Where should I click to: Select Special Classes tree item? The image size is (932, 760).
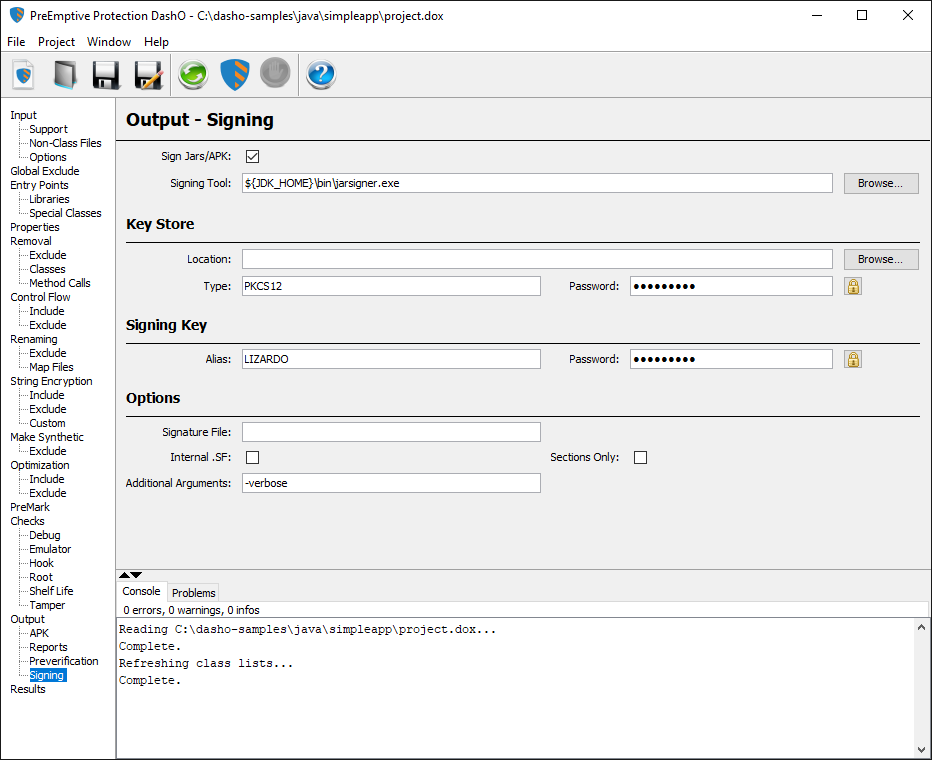tap(65, 213)
